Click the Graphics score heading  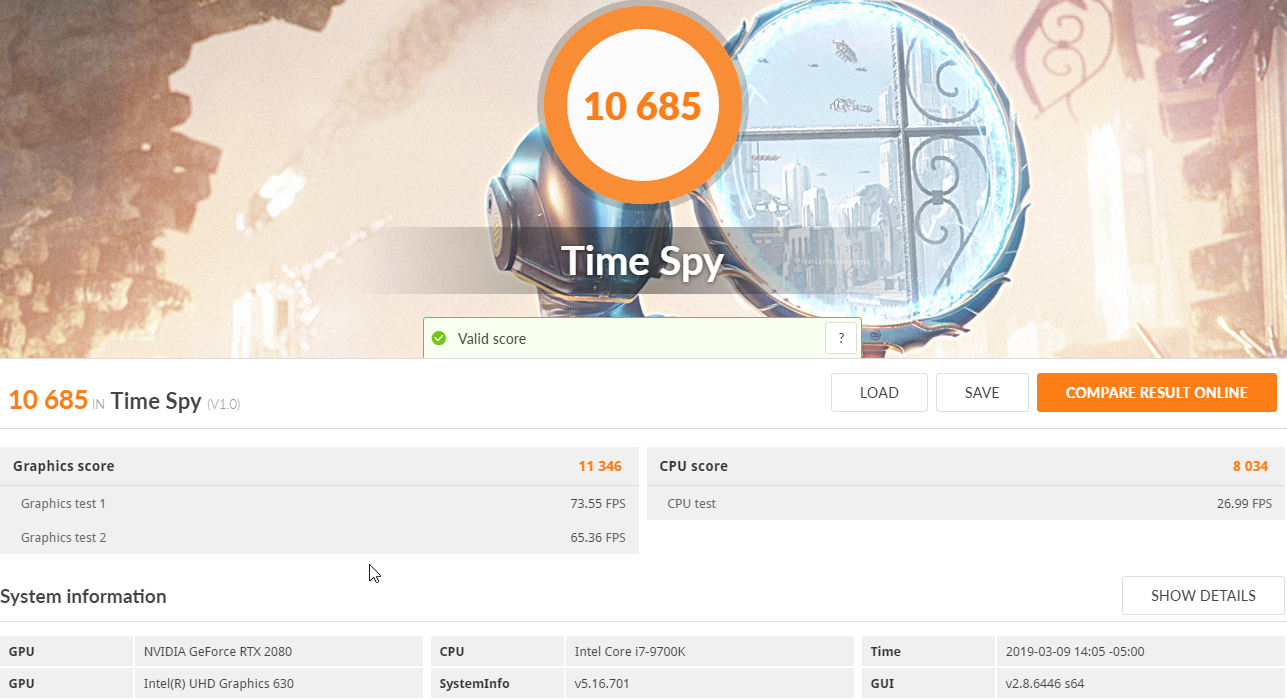[x=64, y=466]
